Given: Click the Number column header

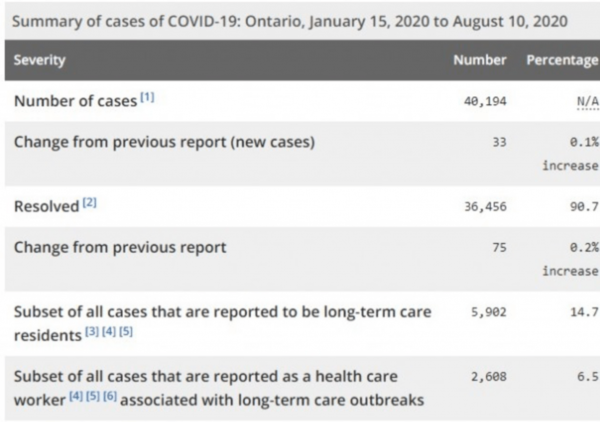Looking at the screenshot, I should 480,60.
